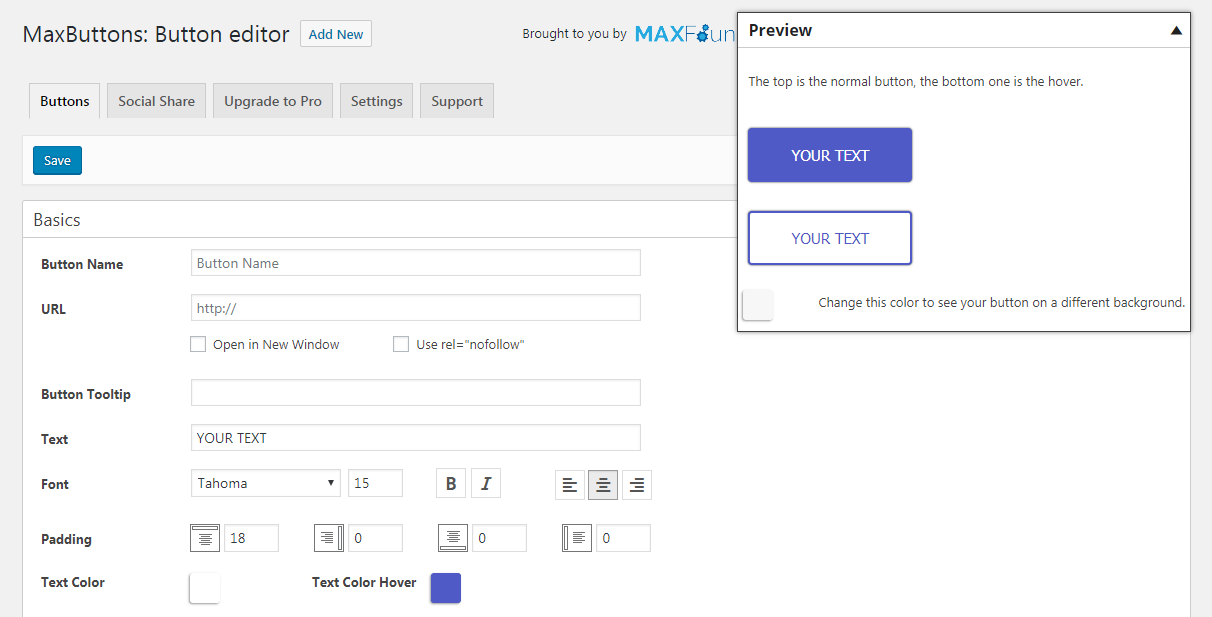
Task: Switch to the Social Share tab
Action: point(156,101)
